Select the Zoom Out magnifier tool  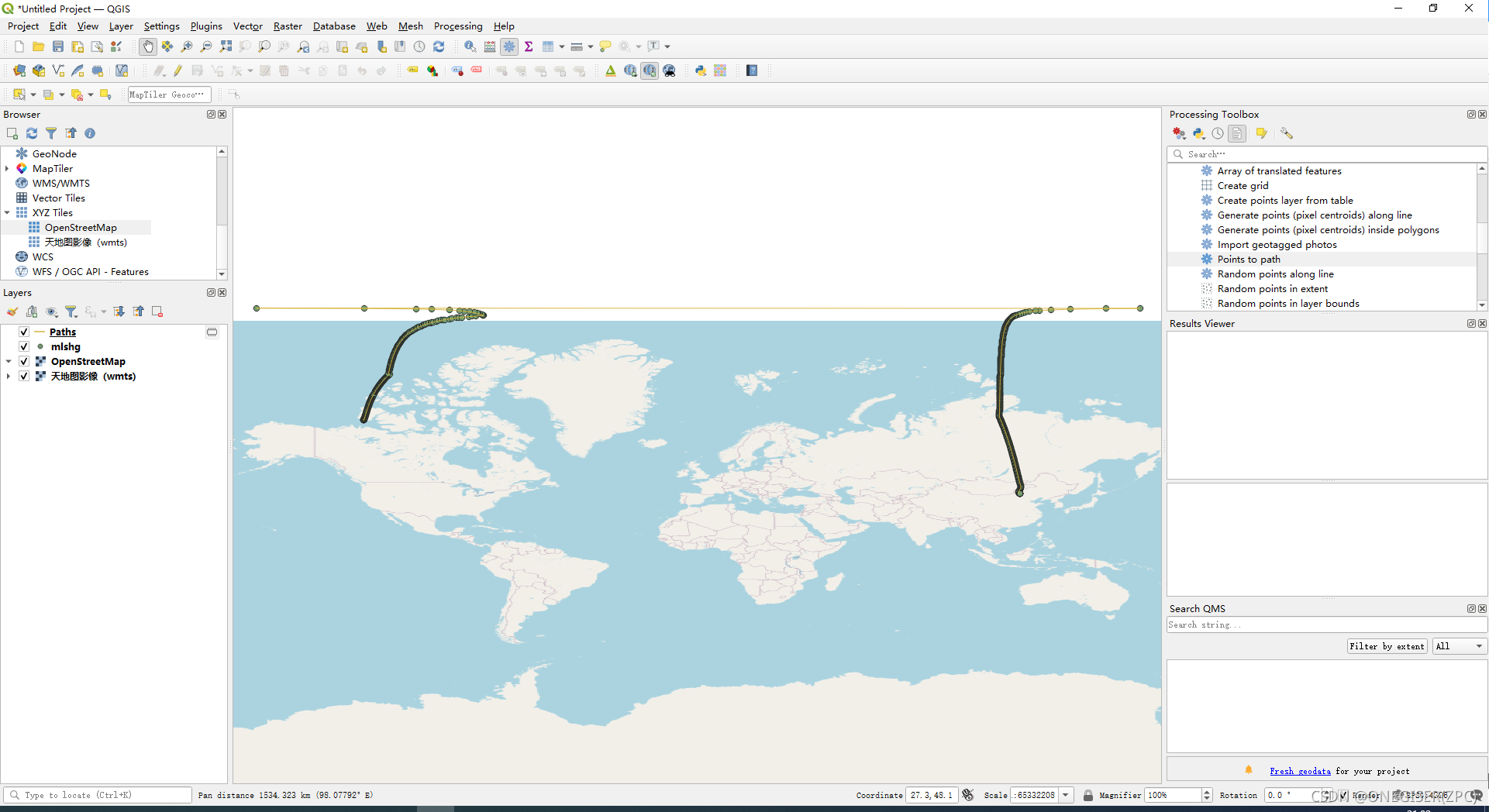pyautogui.click(x=206, y=46)
